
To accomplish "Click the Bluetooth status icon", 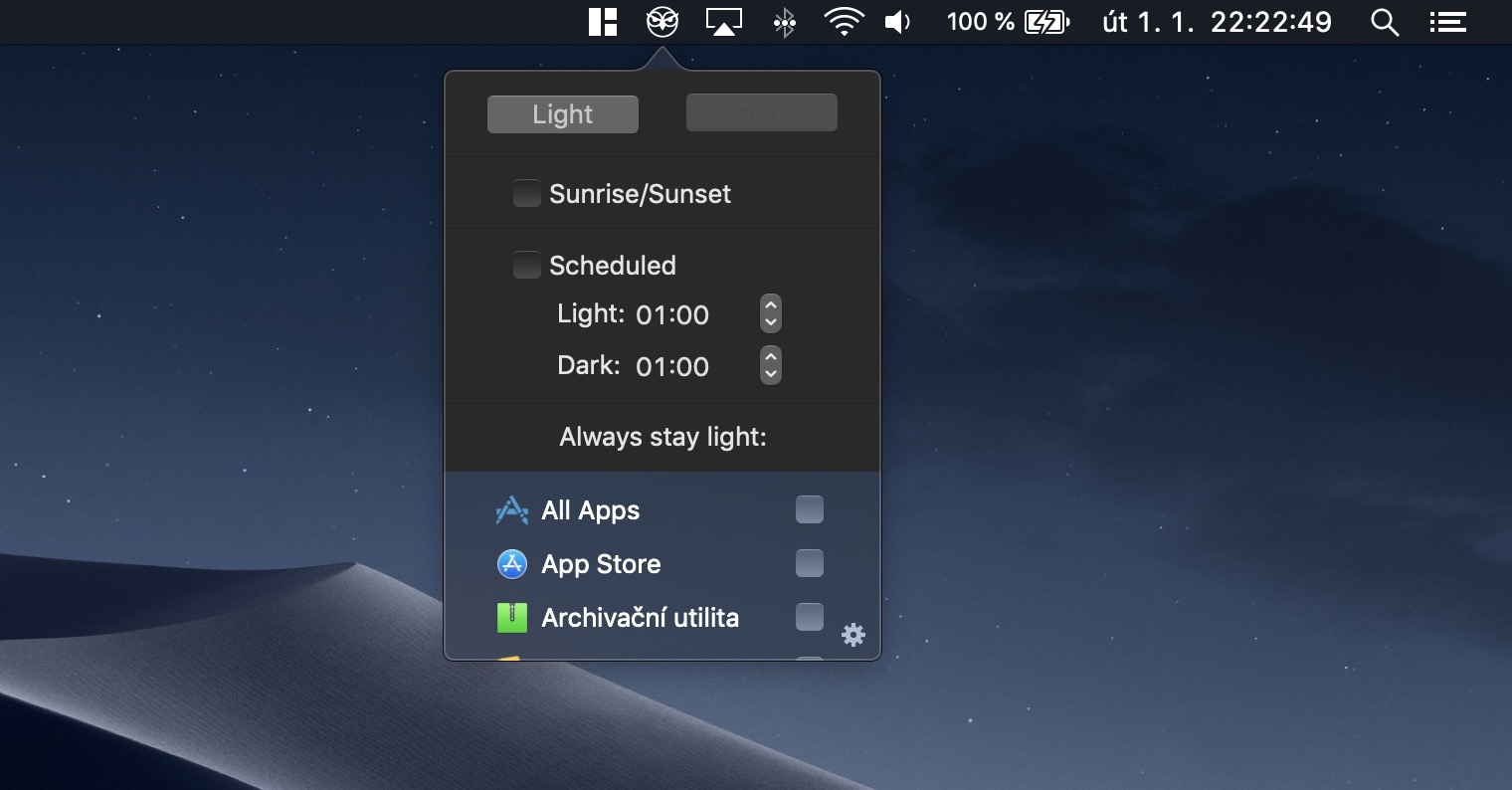I will click(785, 22).
